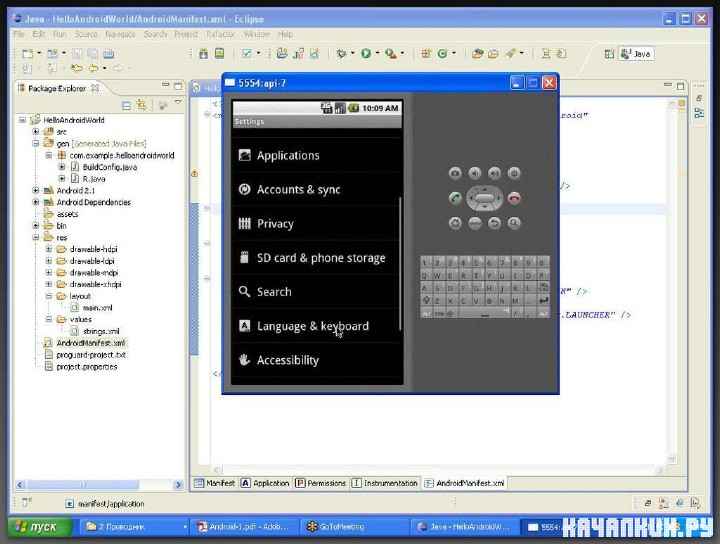This screenshot has width=720, height=544.
Task: Click the red end-call button on emulator
Action: tap(514, 198)
